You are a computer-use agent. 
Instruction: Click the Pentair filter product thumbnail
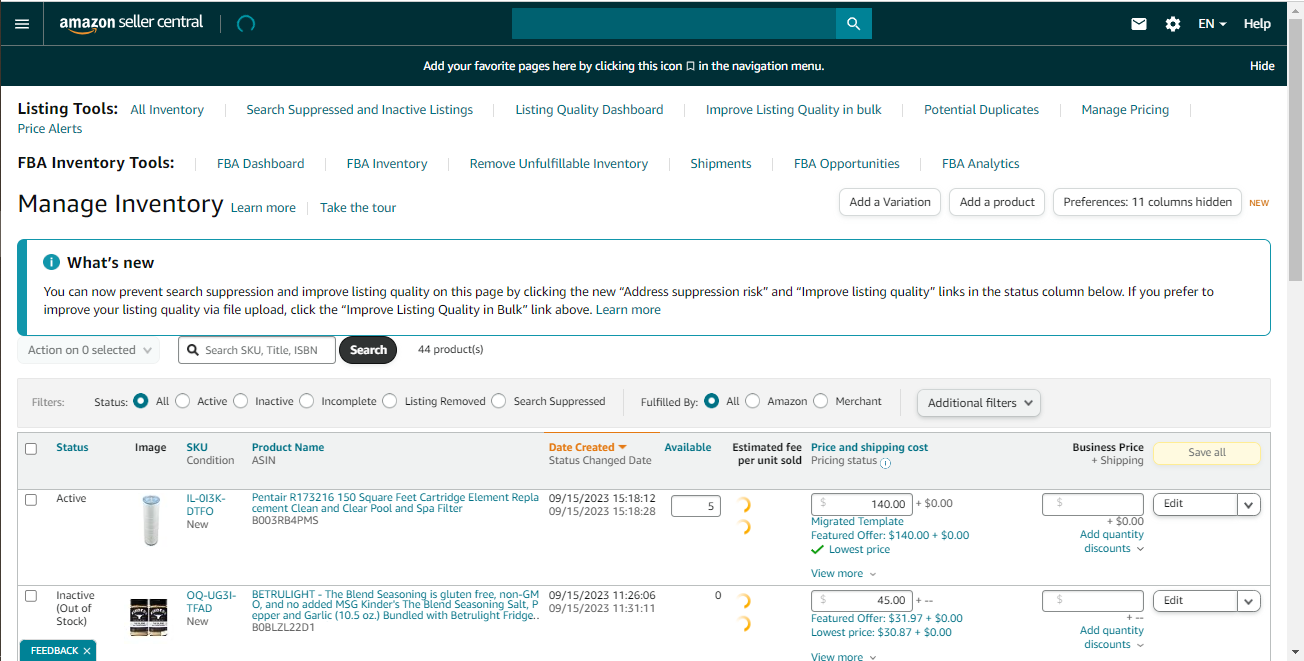tap(150, 520)
